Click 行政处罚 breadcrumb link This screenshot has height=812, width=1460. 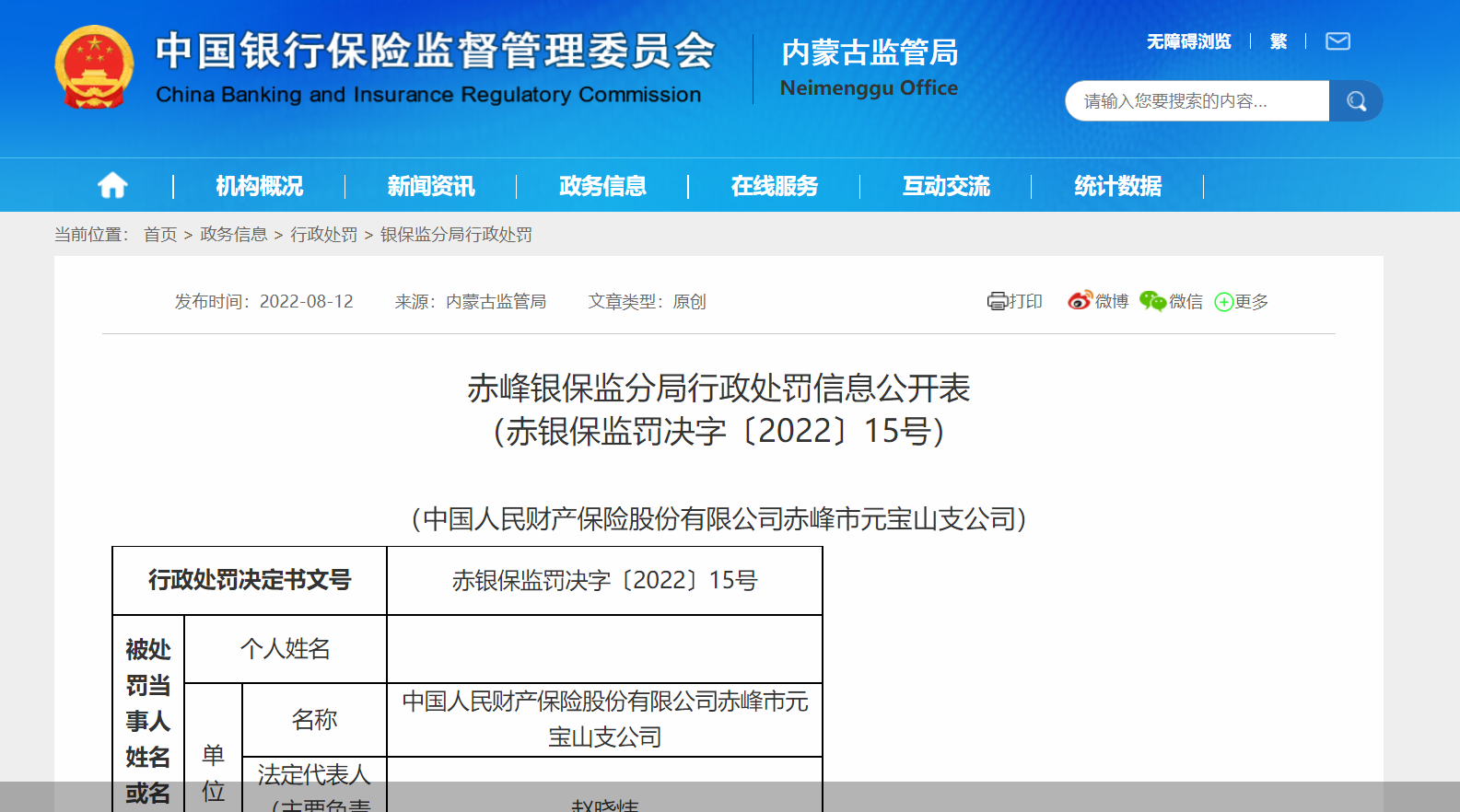coord(323,235)
